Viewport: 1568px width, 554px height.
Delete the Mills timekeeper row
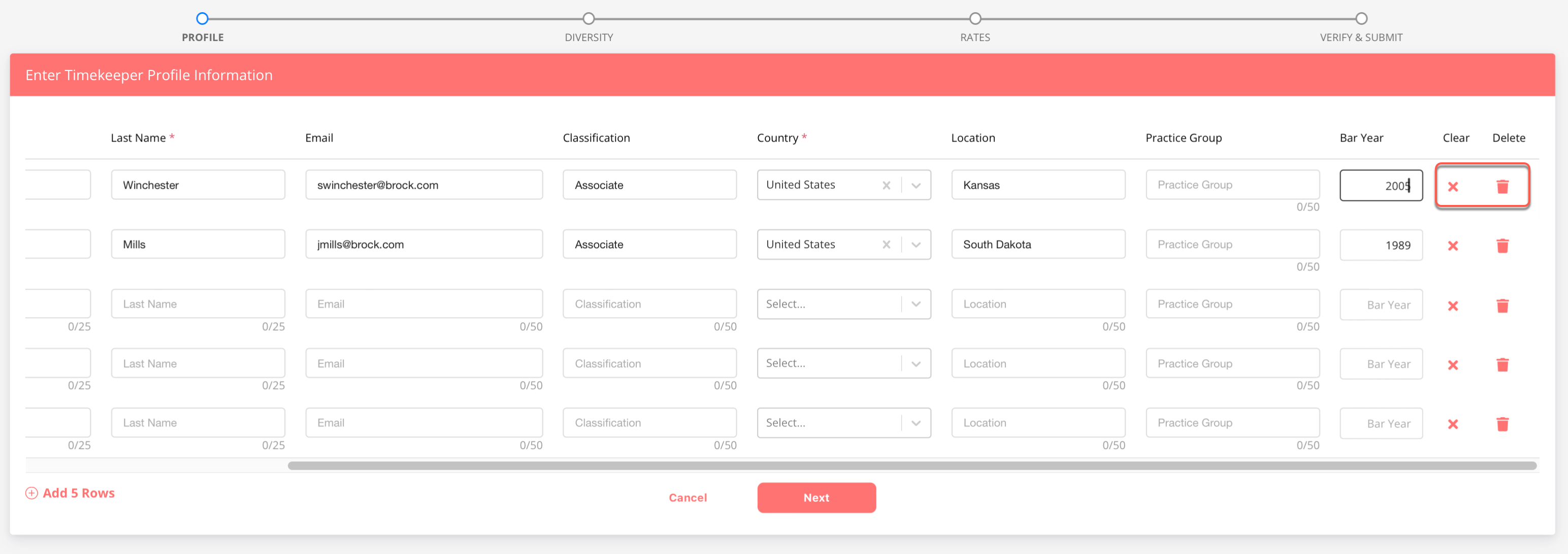1503,246
